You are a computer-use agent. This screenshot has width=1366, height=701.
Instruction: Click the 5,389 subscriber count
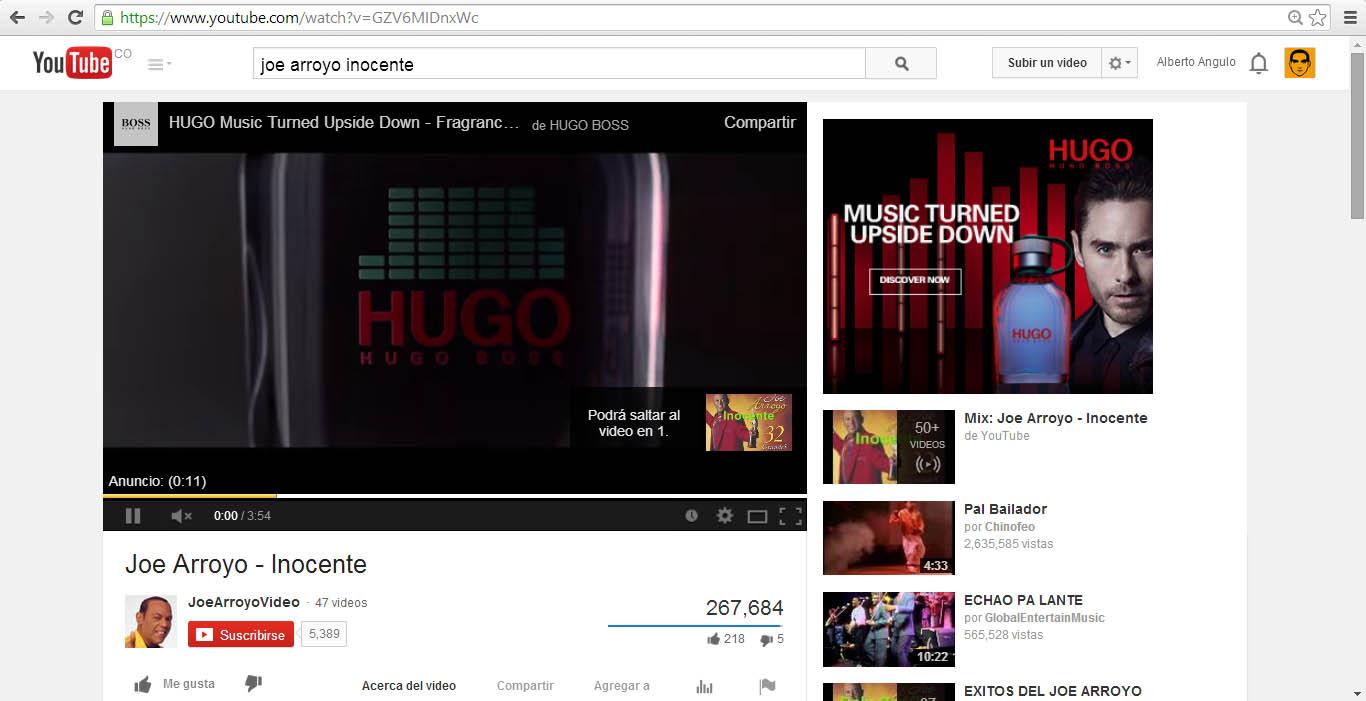324,634
